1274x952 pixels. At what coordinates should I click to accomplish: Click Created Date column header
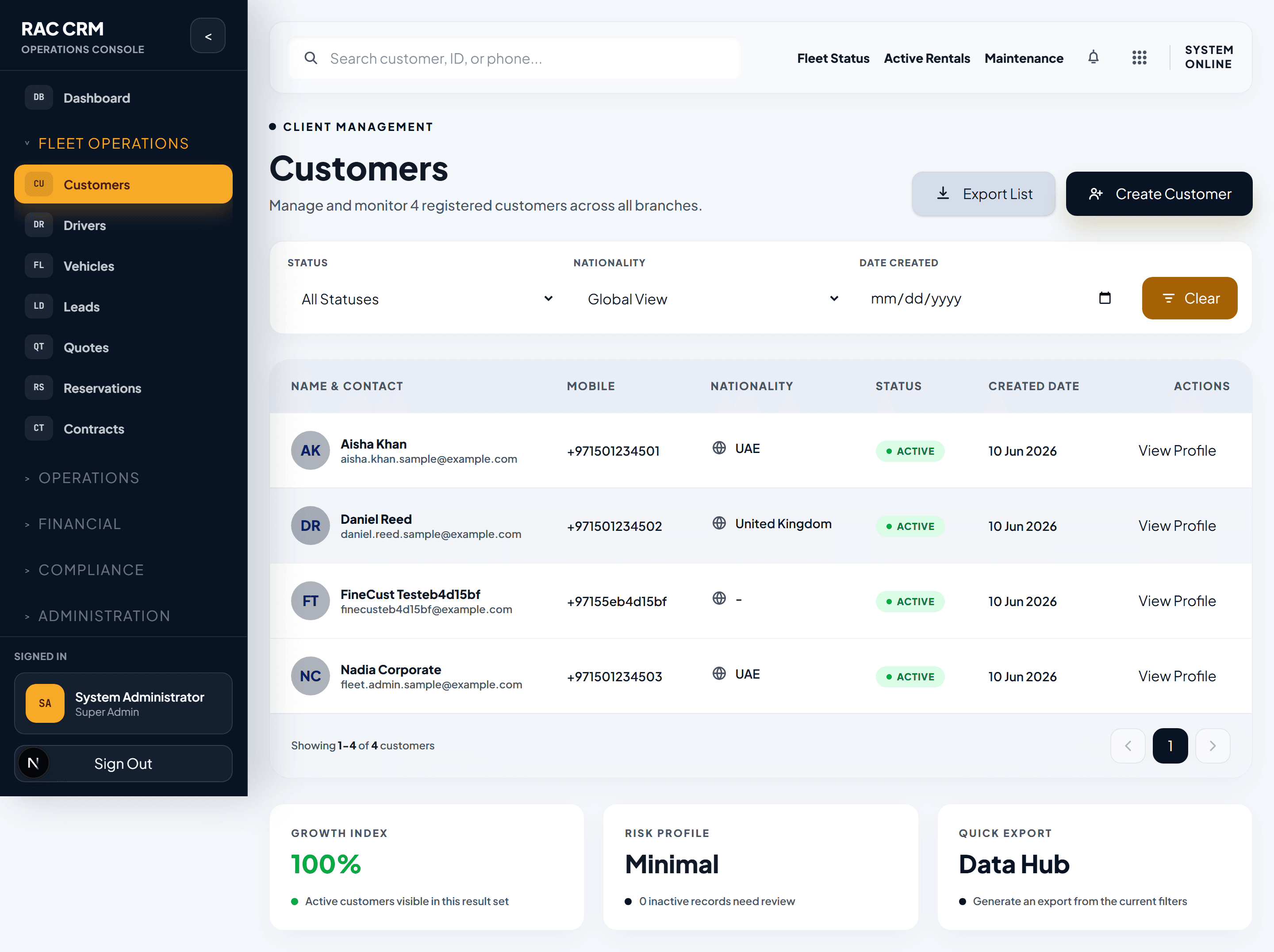1033,386
